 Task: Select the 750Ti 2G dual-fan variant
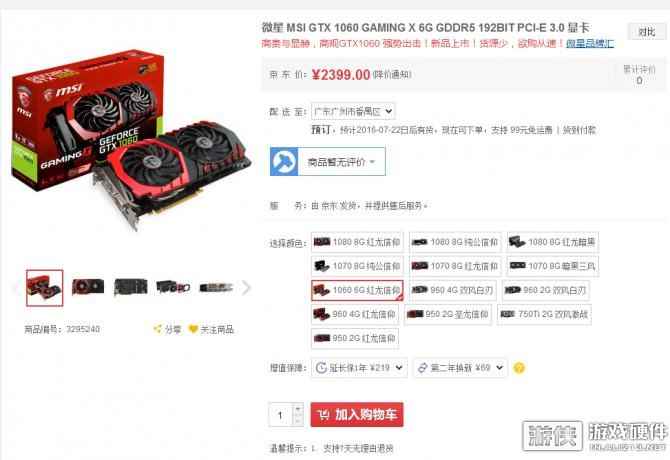coord(544,314)
